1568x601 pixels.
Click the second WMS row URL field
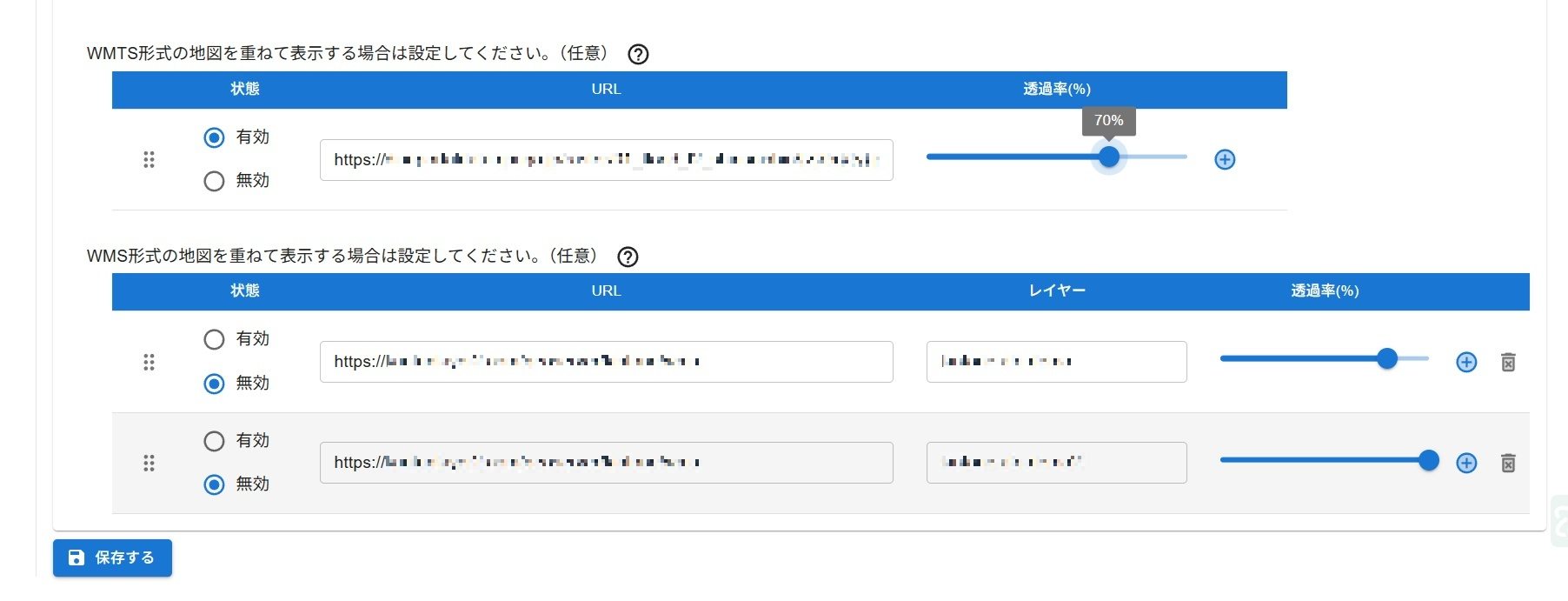606,463
